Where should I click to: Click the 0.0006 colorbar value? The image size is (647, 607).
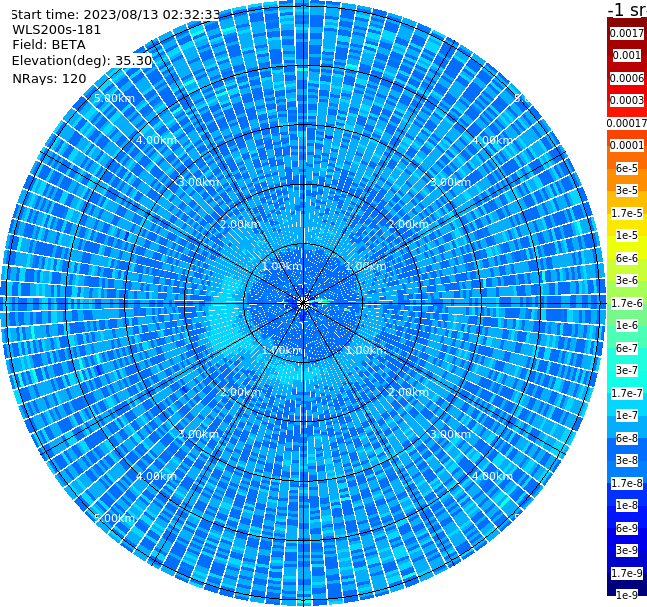tap(627, 78)
